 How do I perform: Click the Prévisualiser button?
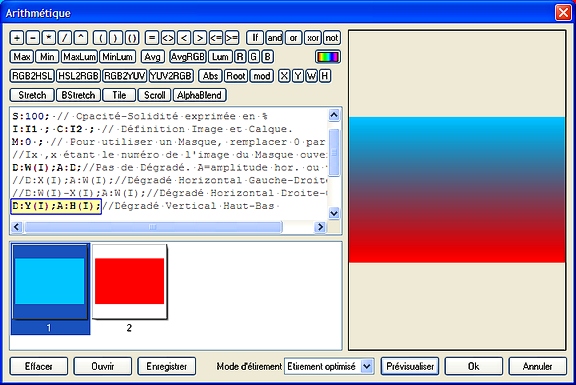click(x=410, y=366)
